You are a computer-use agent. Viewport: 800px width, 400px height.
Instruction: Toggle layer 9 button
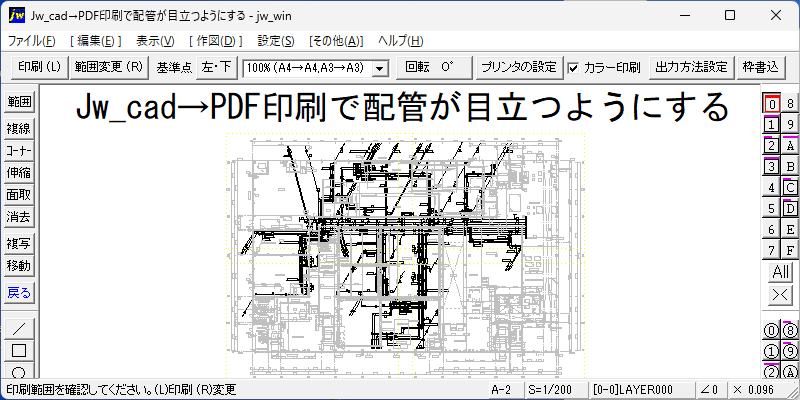pos(790,124)
